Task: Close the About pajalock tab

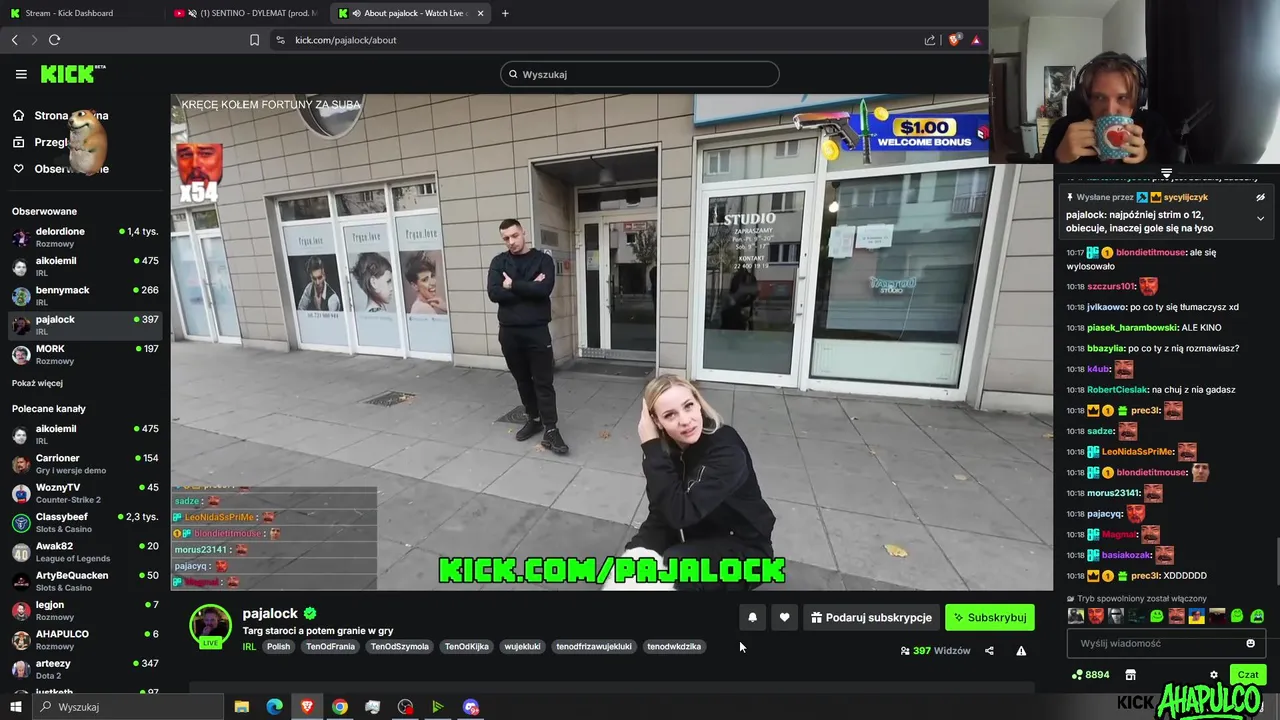Action: coord(480,13)
